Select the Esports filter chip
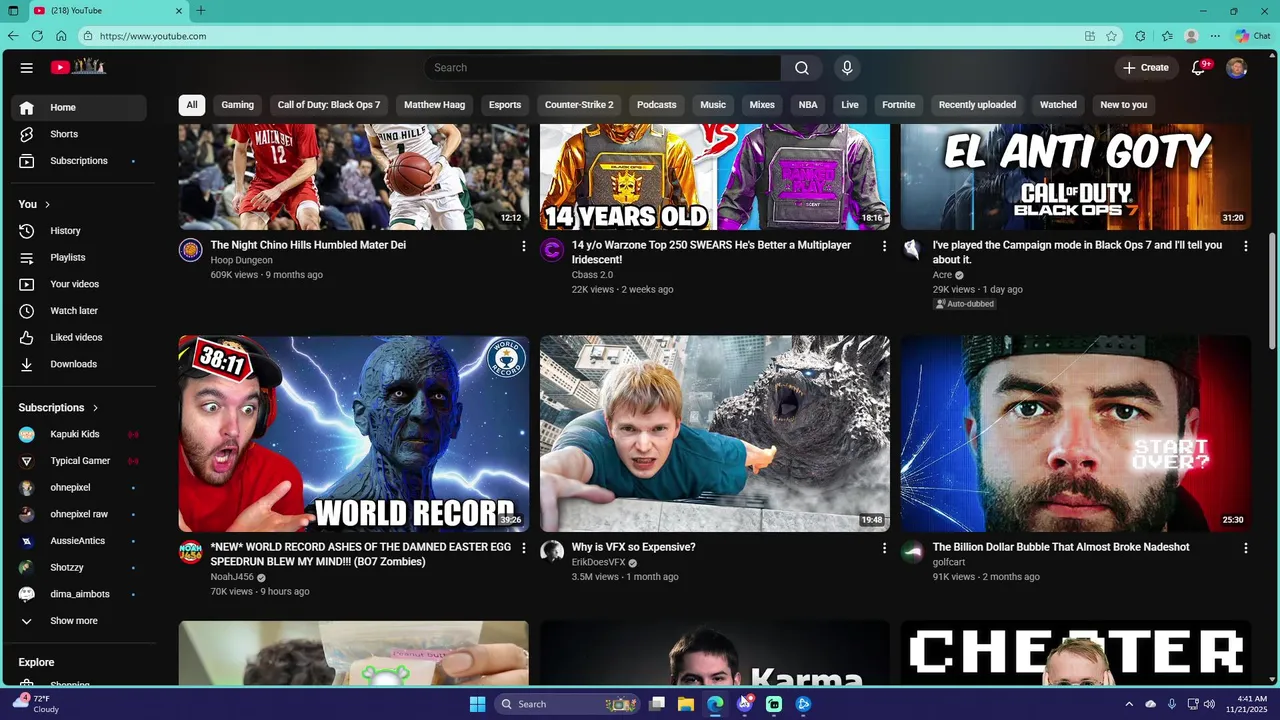Image resolution: width=1280 pixels, height=720 pixels. [x=505, y=105]
